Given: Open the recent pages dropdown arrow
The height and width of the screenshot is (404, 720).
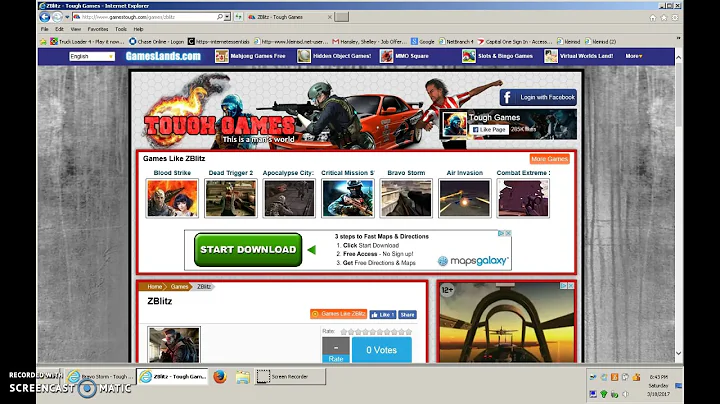Looking at the screenshot, I should pyautogui.click(x=67, y=17).
